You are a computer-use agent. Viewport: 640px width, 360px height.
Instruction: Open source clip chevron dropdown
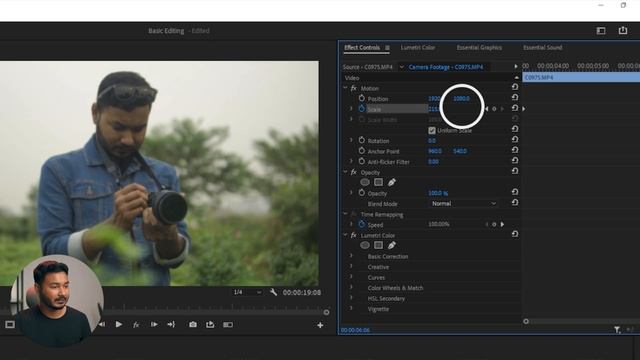[402, 67]
